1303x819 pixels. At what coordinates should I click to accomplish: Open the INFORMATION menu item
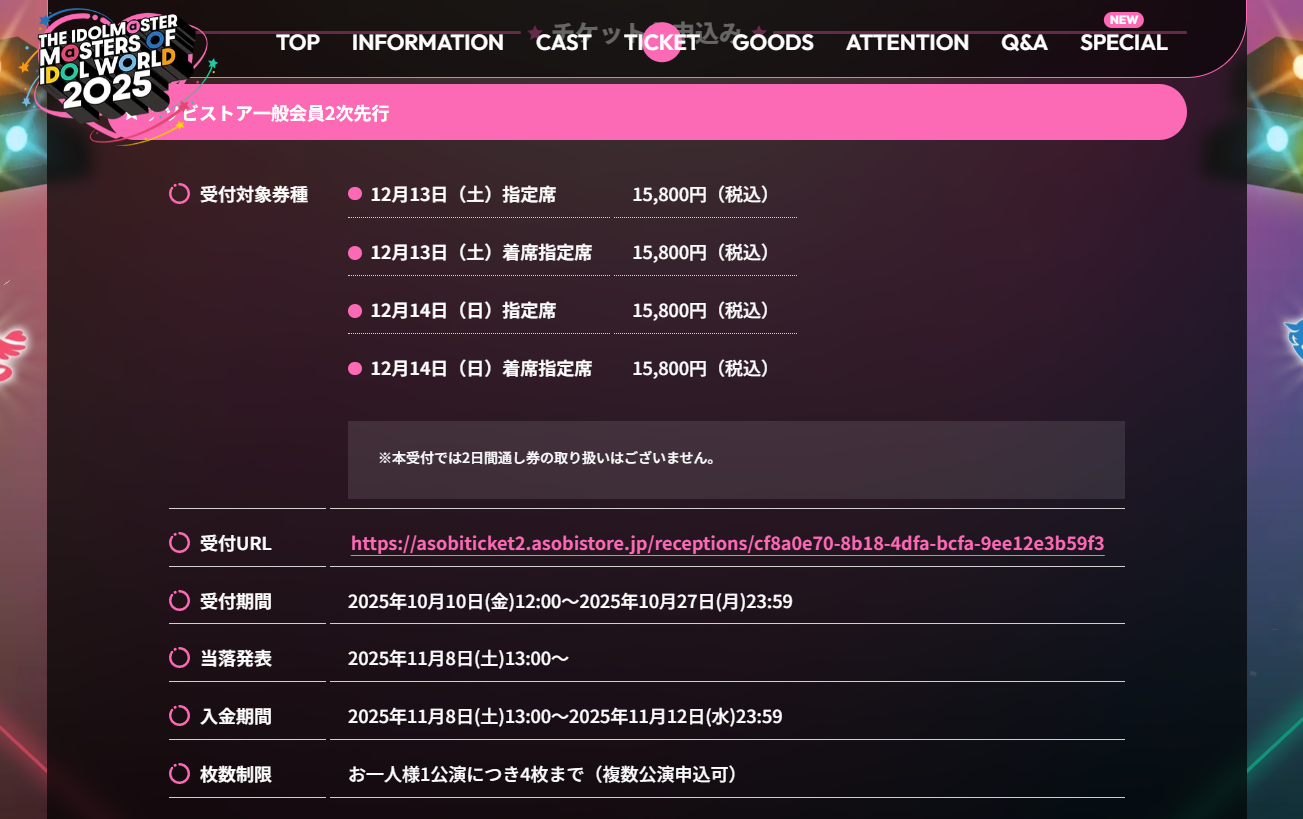[x=428, y=43]
